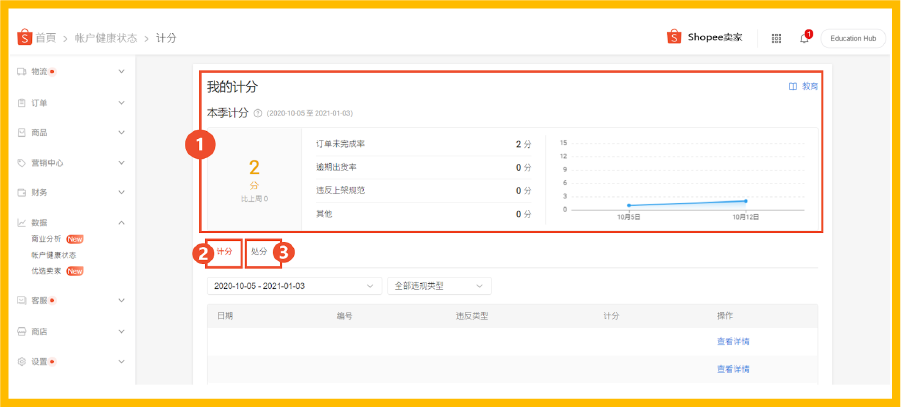Collapse the 数据 section chevron

point(121,222)
